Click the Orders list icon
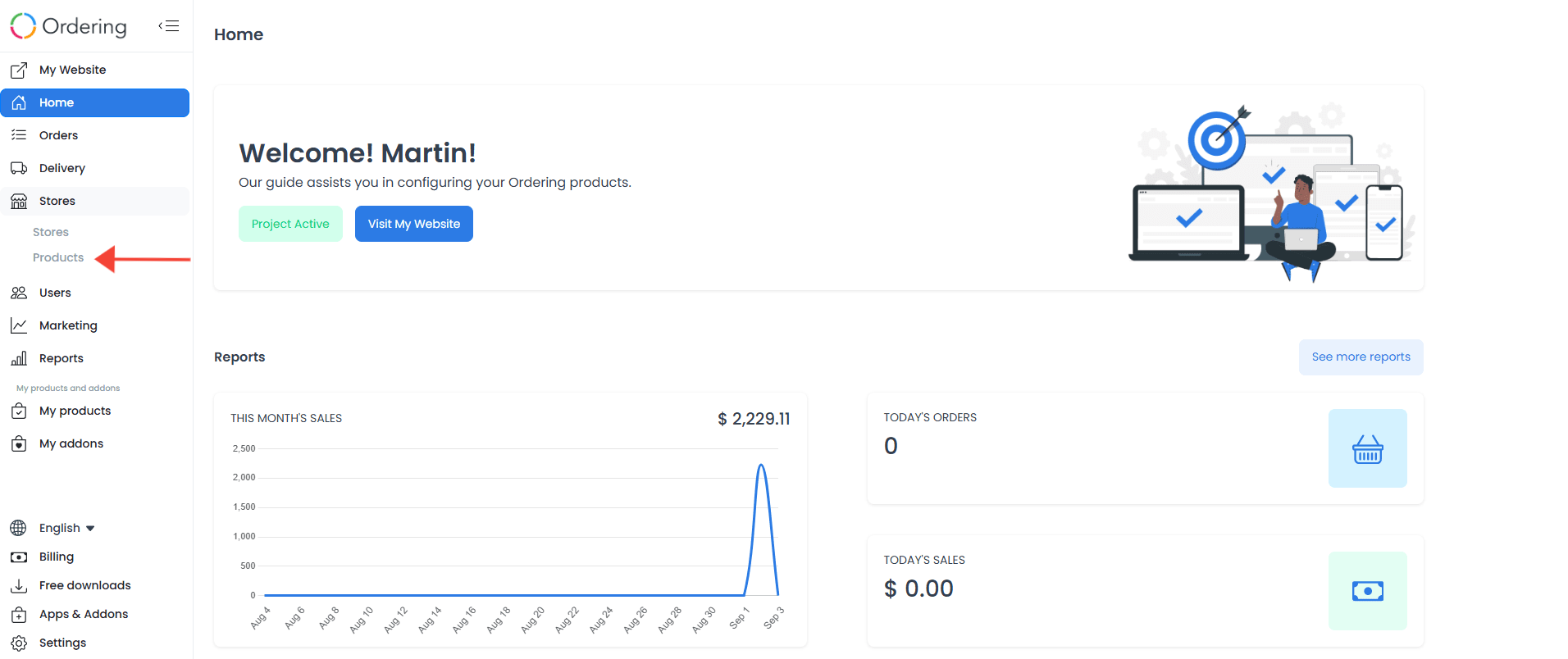1568x659 pixels. click(19, 135)
